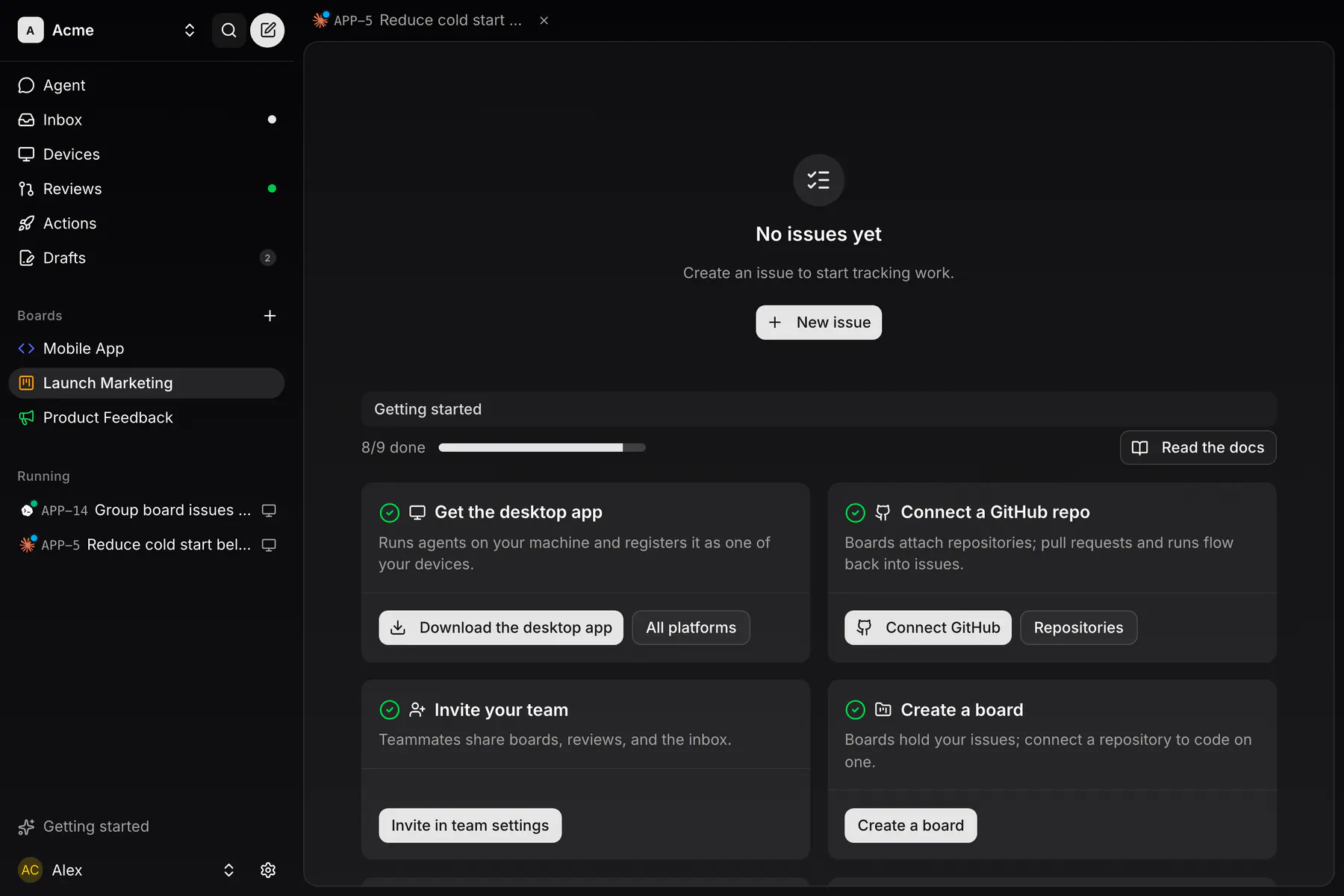Click the checklist icon above No issues yet
This screenshot has height=896, width=1344.
point(818,180)
